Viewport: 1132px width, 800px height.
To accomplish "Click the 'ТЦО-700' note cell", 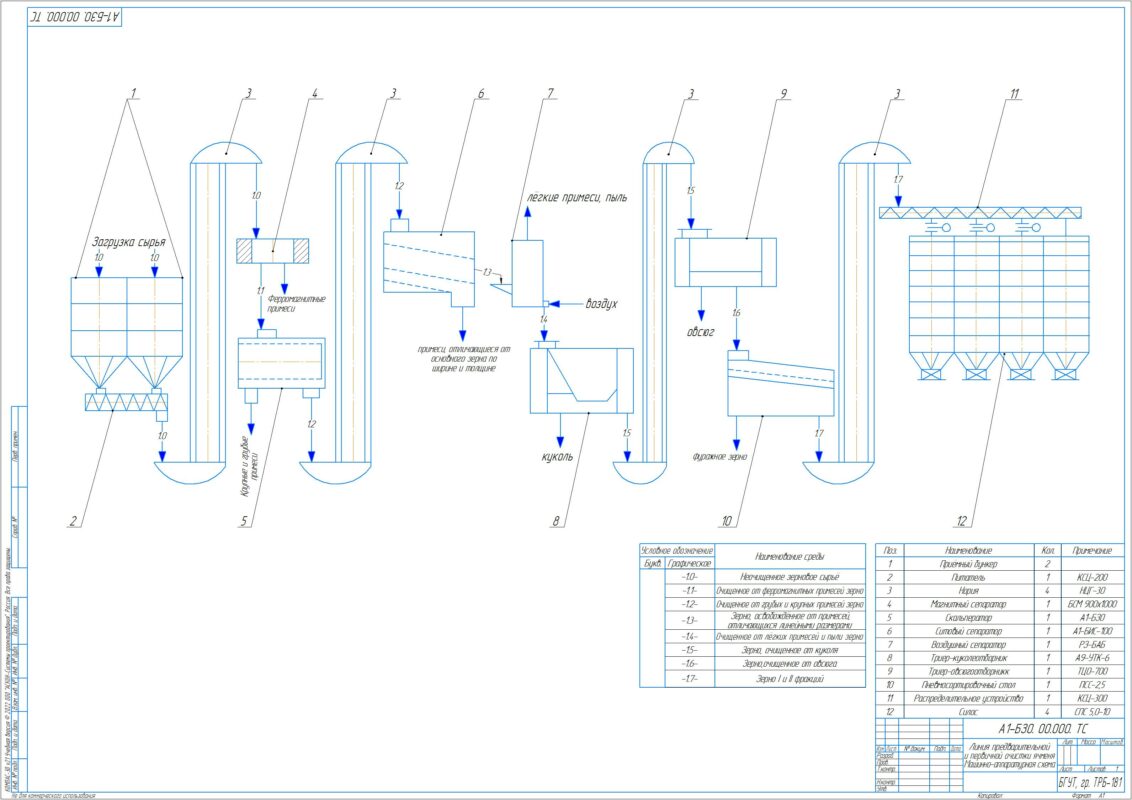I will [1093, 671].
